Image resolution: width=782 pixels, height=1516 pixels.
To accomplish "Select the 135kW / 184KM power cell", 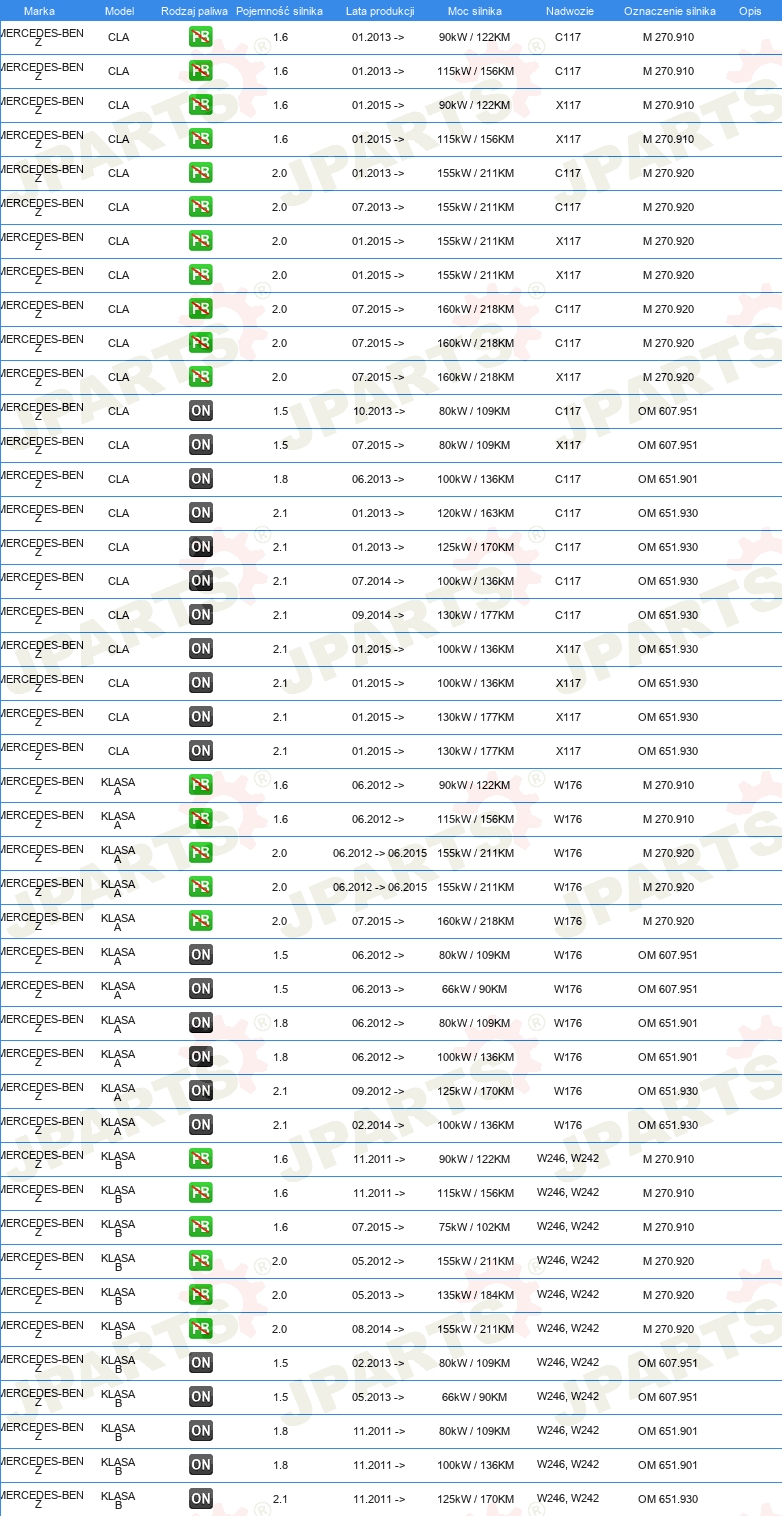I will point(476,1295).
